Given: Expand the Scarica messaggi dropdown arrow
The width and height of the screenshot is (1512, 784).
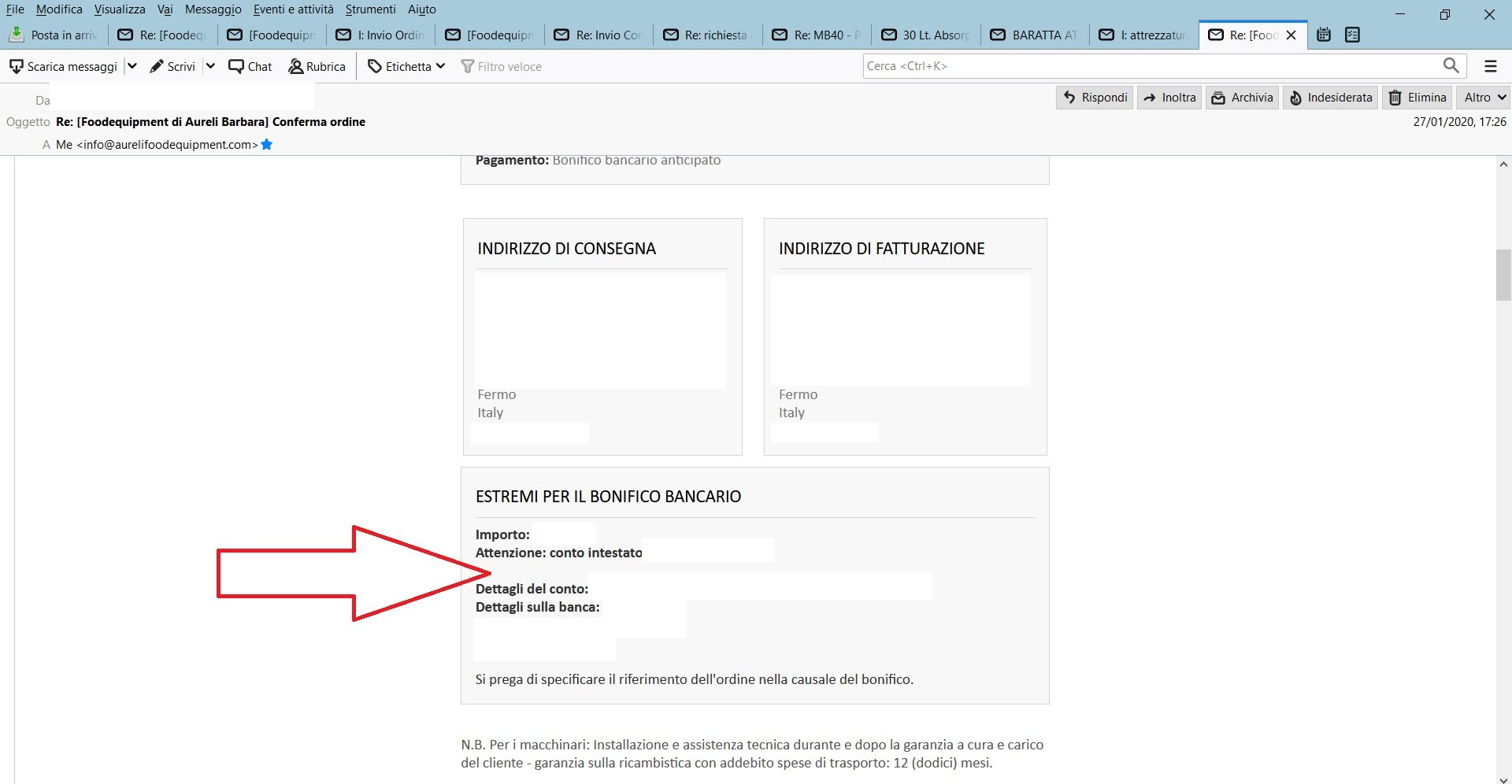Looking at the screenshot, I should [132, 66].
